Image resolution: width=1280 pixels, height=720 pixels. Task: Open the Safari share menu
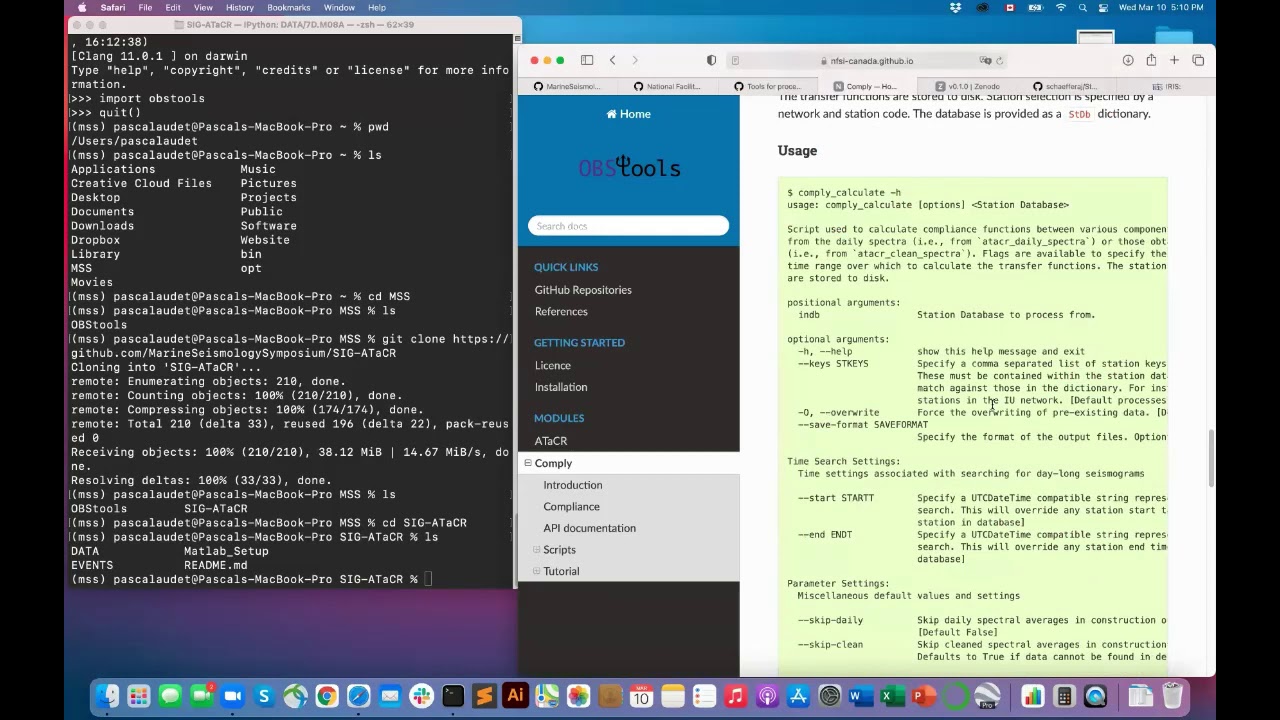coord(1151,60)
